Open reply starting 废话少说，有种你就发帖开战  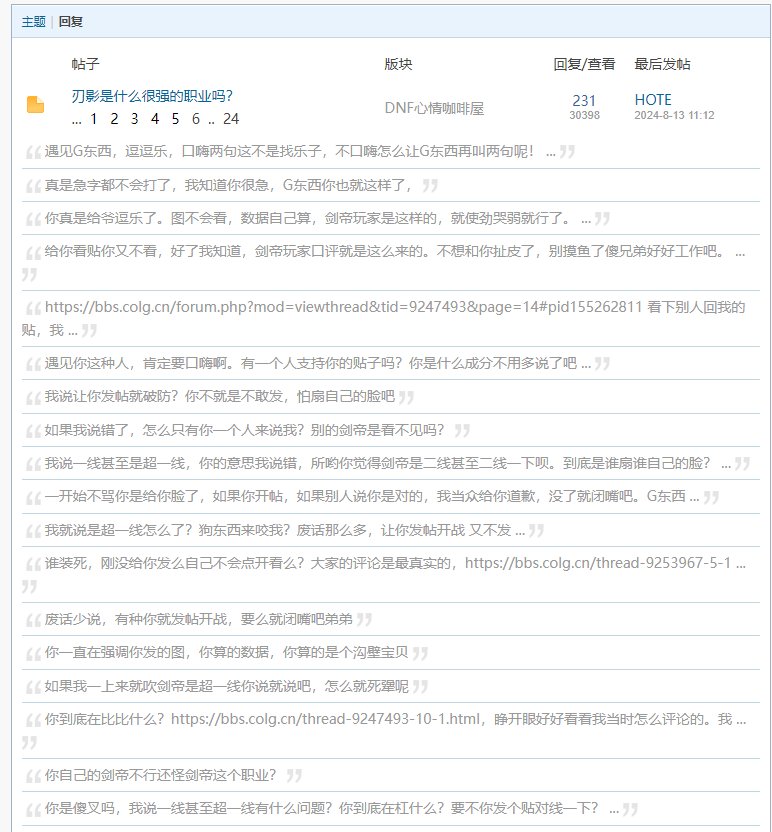tap(198, 619)
